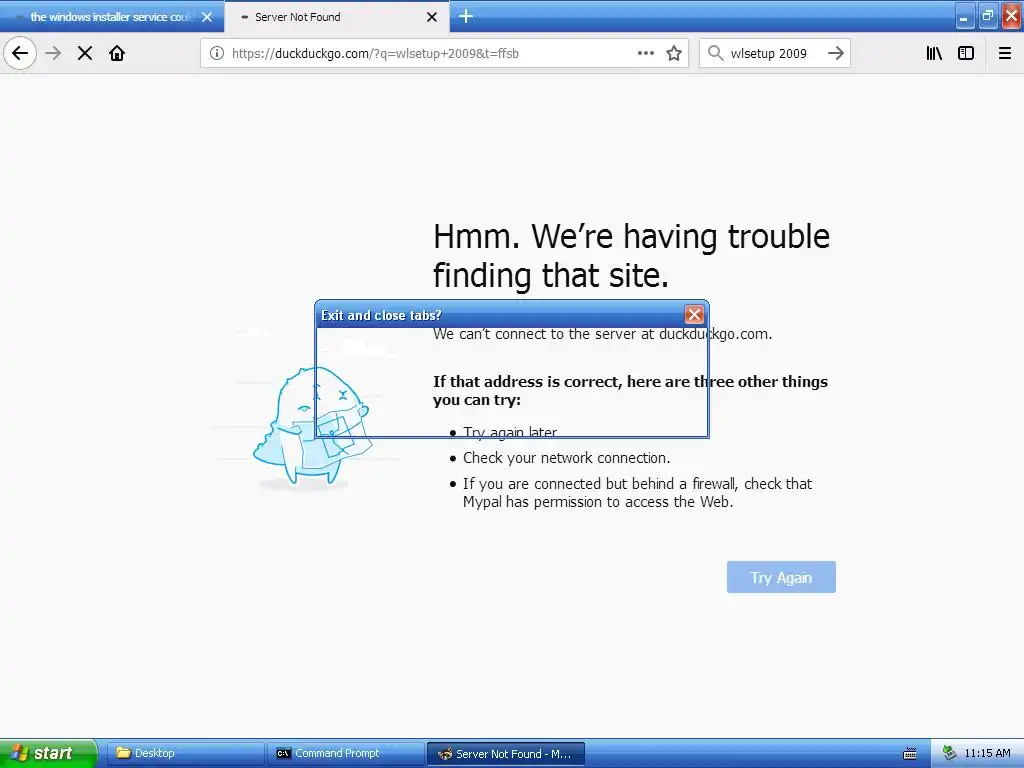Switch to the windows installer service tab
The width and height of the screenshot is (1024, 768).
coord(112,17)
